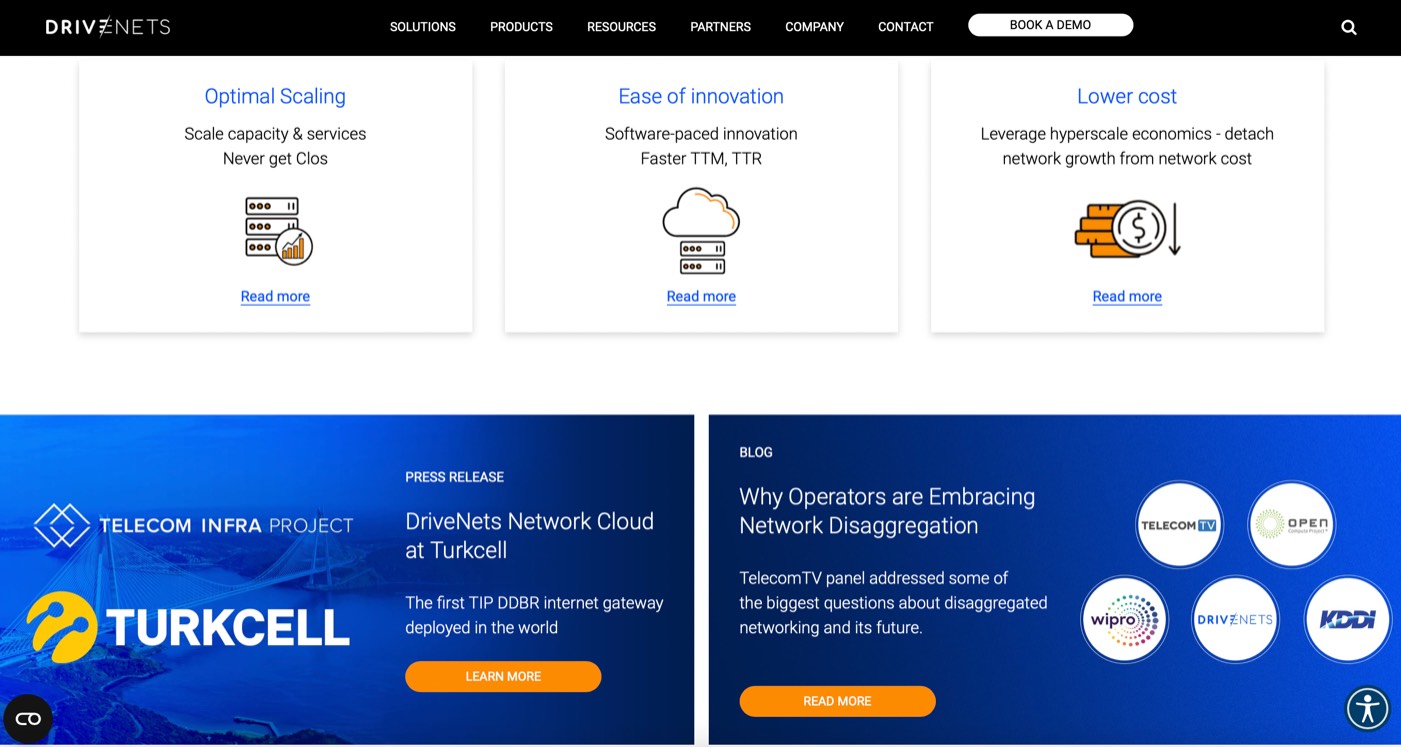Click the Open Compute Project circular logo

click(x=1292, y=524)
